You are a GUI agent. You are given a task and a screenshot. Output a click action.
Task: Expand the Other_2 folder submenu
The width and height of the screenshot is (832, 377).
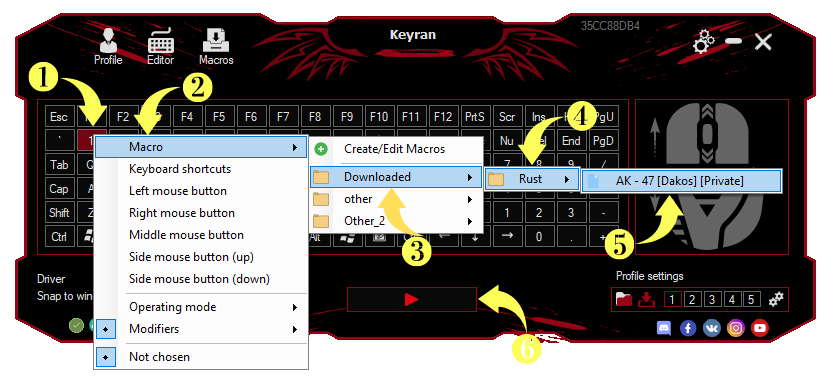tap(396, 221)
